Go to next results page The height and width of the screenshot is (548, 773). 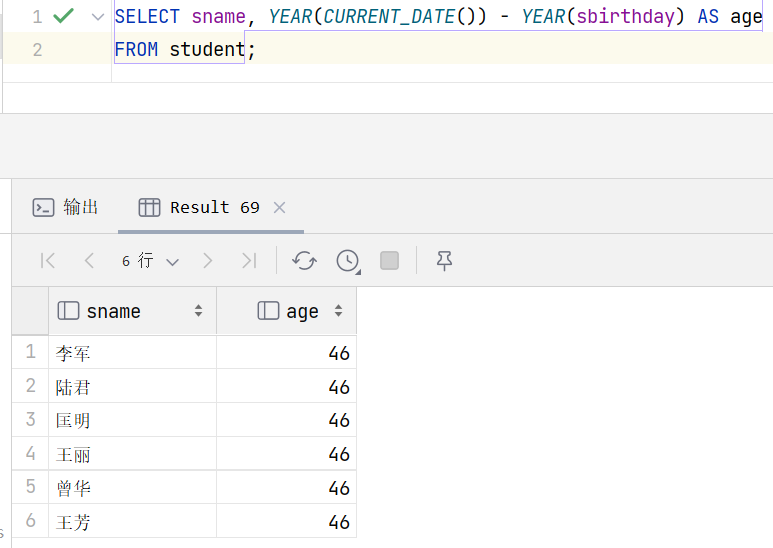pos(208,260)
